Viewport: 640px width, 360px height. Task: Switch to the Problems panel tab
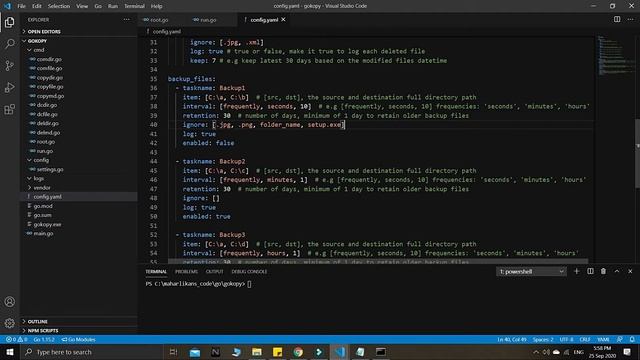tap(186, 271)
